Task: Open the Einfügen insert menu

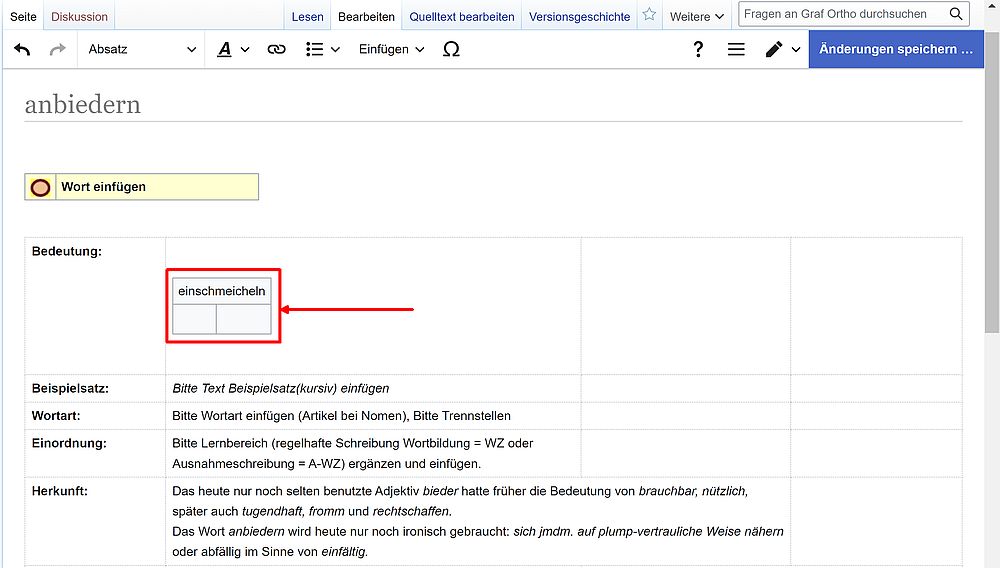Action: coord(391,49)
